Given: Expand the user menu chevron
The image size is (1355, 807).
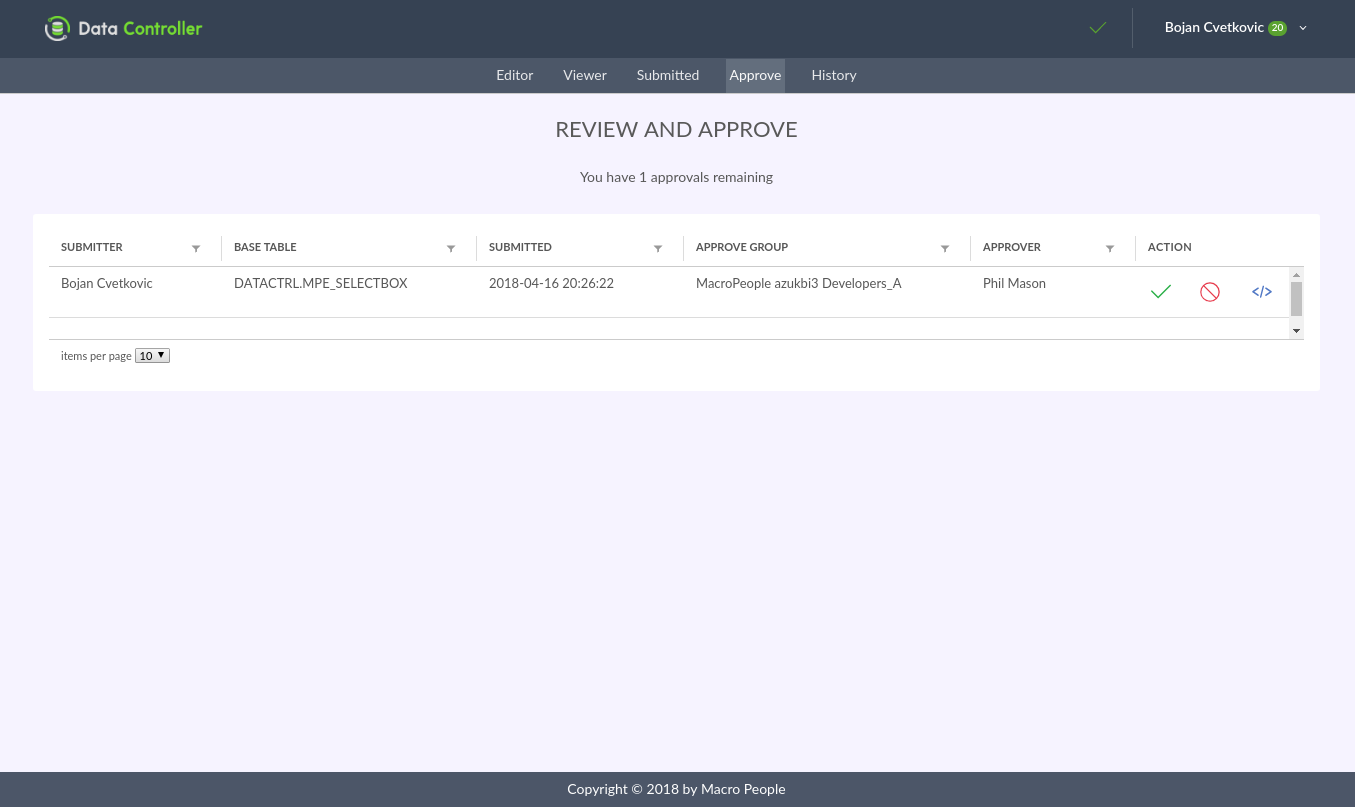Looking at the screenshot, I should tap(1303, 28).
